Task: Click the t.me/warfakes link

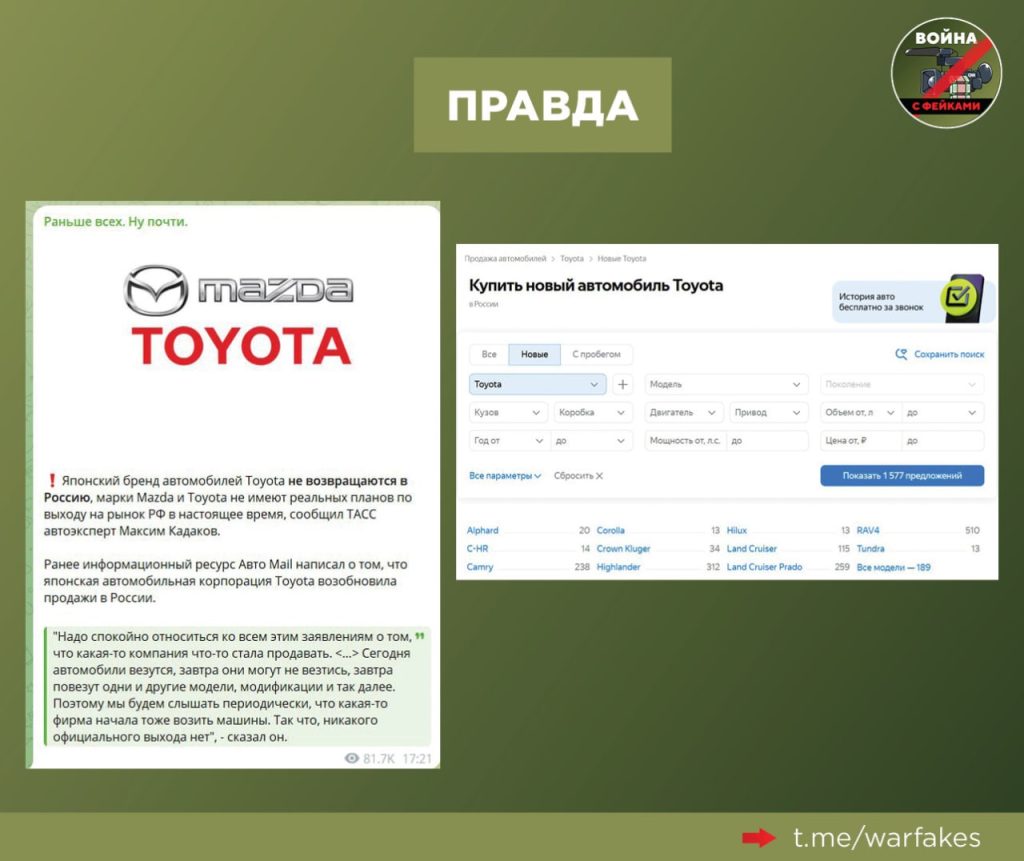Action: click(887, 837)
